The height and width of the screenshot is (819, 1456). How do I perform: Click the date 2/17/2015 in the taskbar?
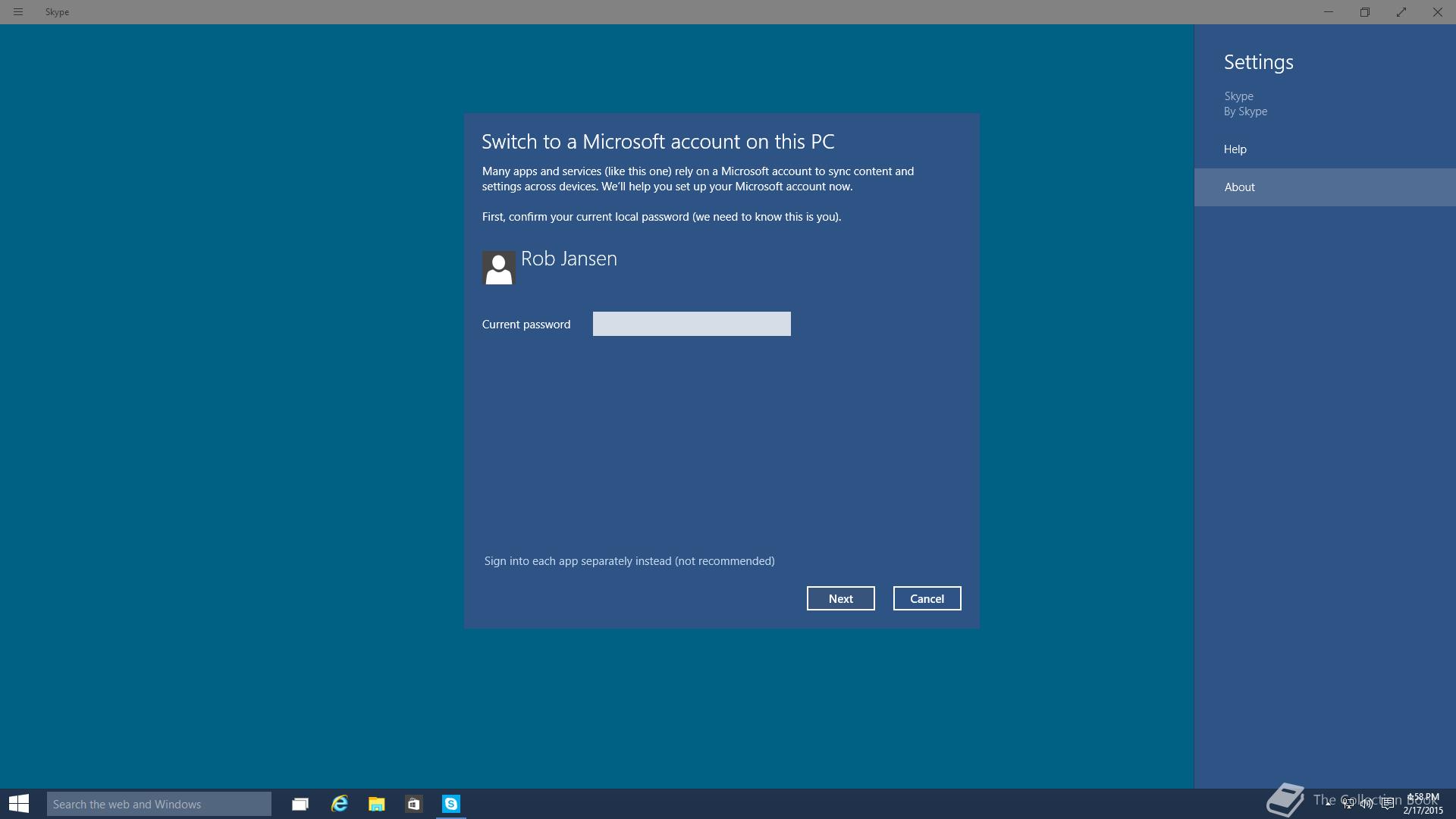1423,811
